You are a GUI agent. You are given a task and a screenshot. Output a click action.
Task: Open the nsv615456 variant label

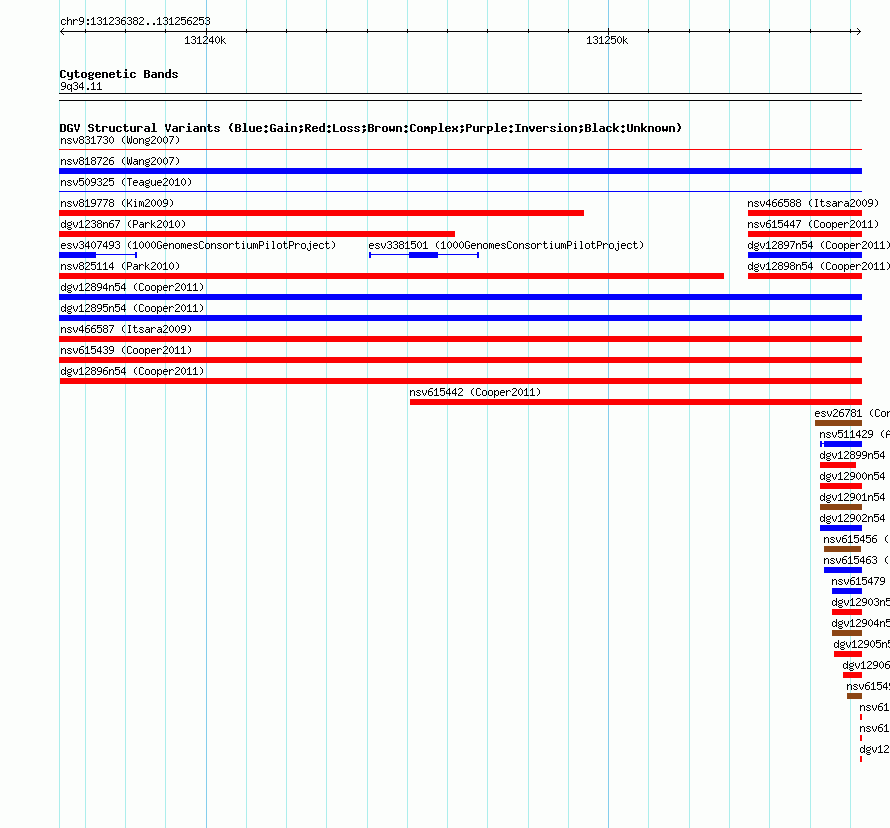856,539
